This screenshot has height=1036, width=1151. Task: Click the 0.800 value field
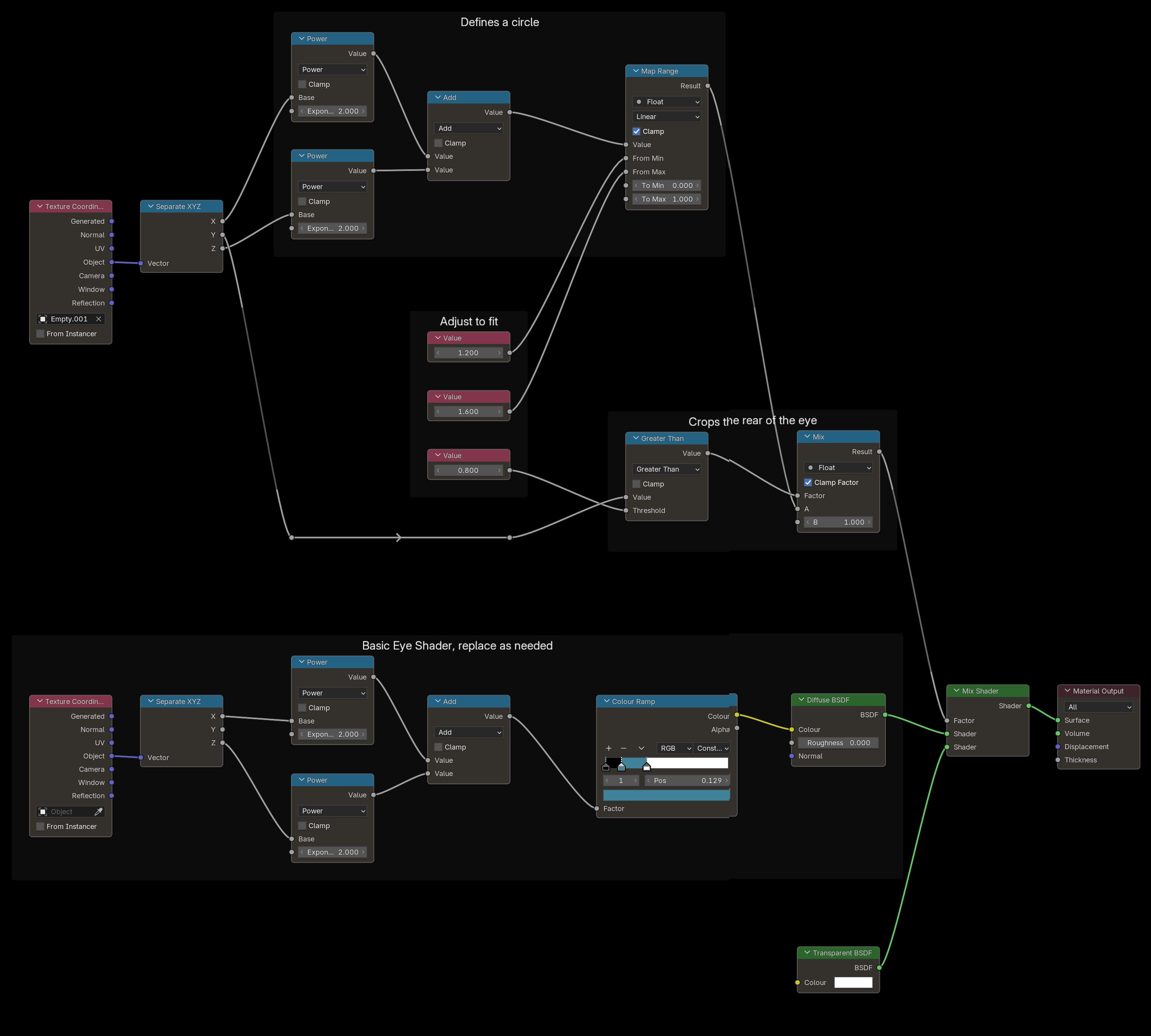click(x=468, y=470)
